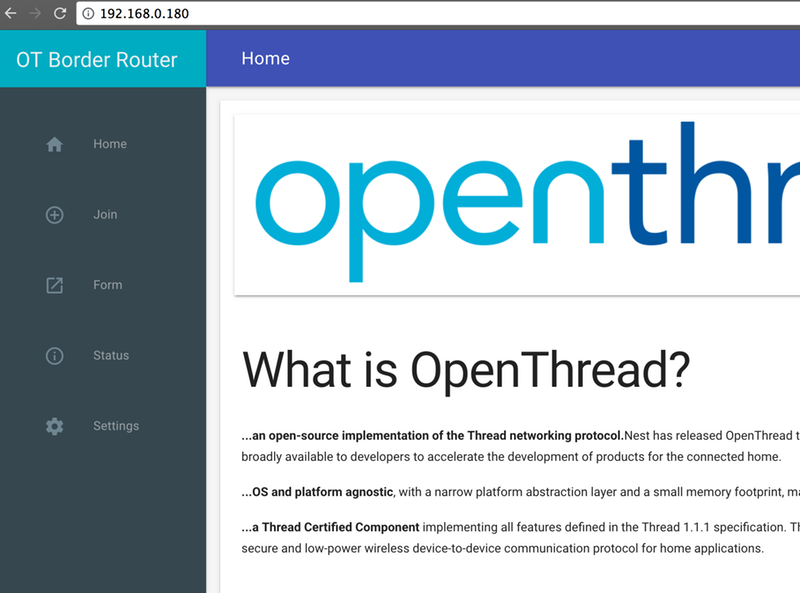Click the browser forward arrow
Viewport: 800px width, 593px height.
[36, 14]
